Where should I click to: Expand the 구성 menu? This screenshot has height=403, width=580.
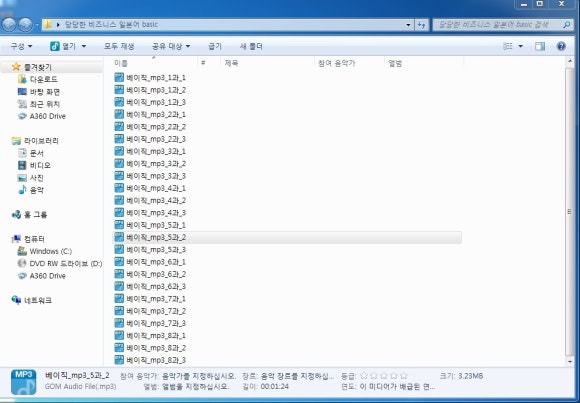pyautogui.click(x=21, y=46)
